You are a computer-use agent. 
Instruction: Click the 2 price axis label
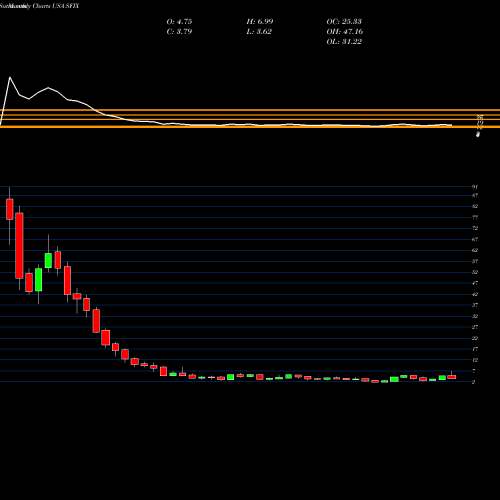pos(473,382)
